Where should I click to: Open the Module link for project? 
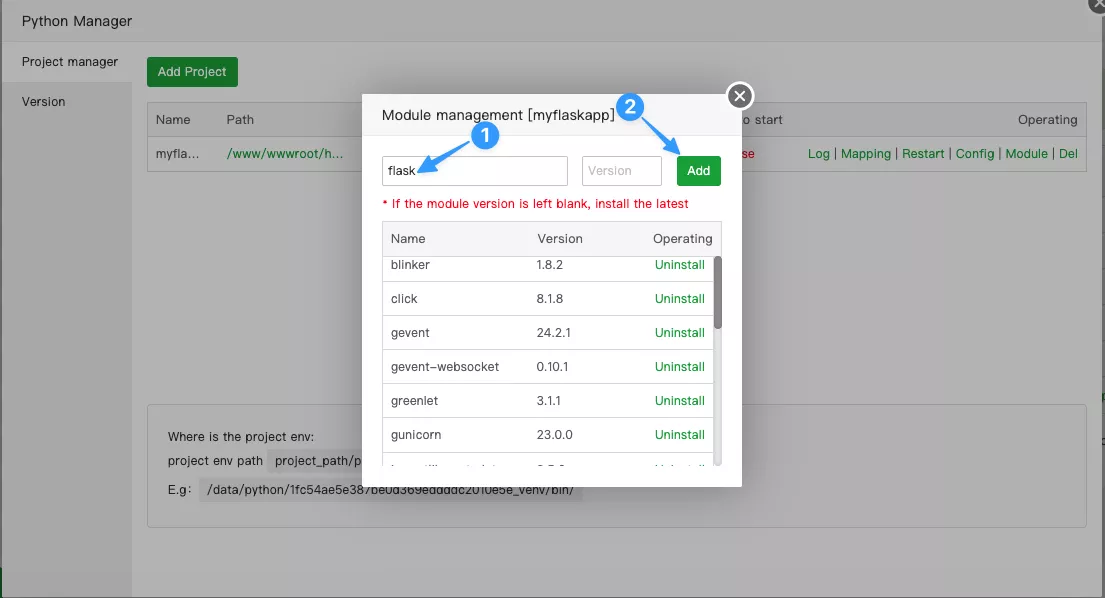[x=1026, y=154]
